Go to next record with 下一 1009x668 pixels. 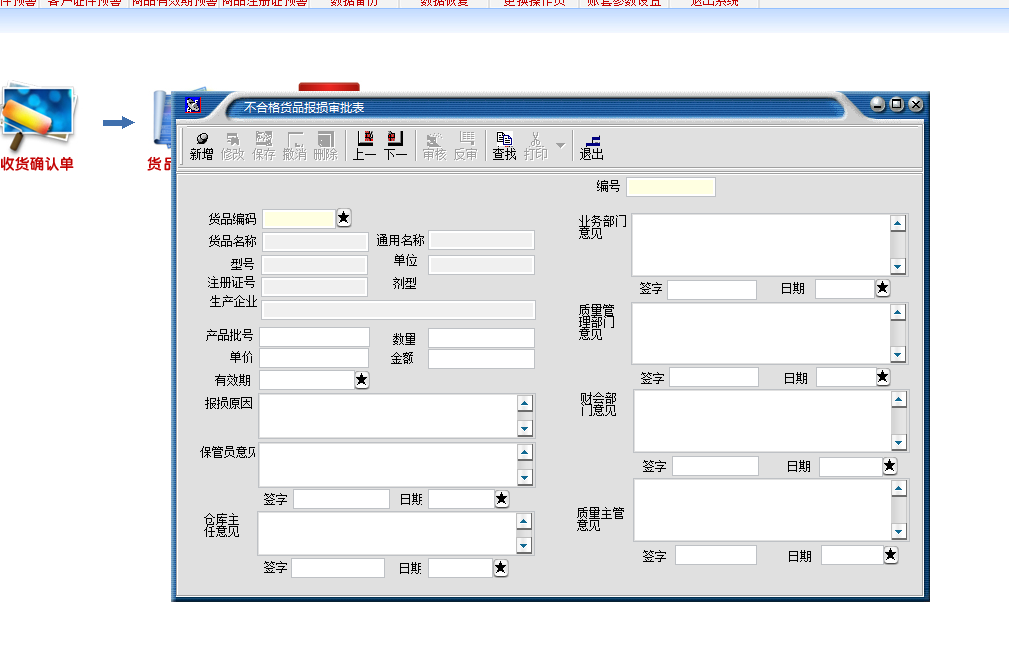[395, 146]
